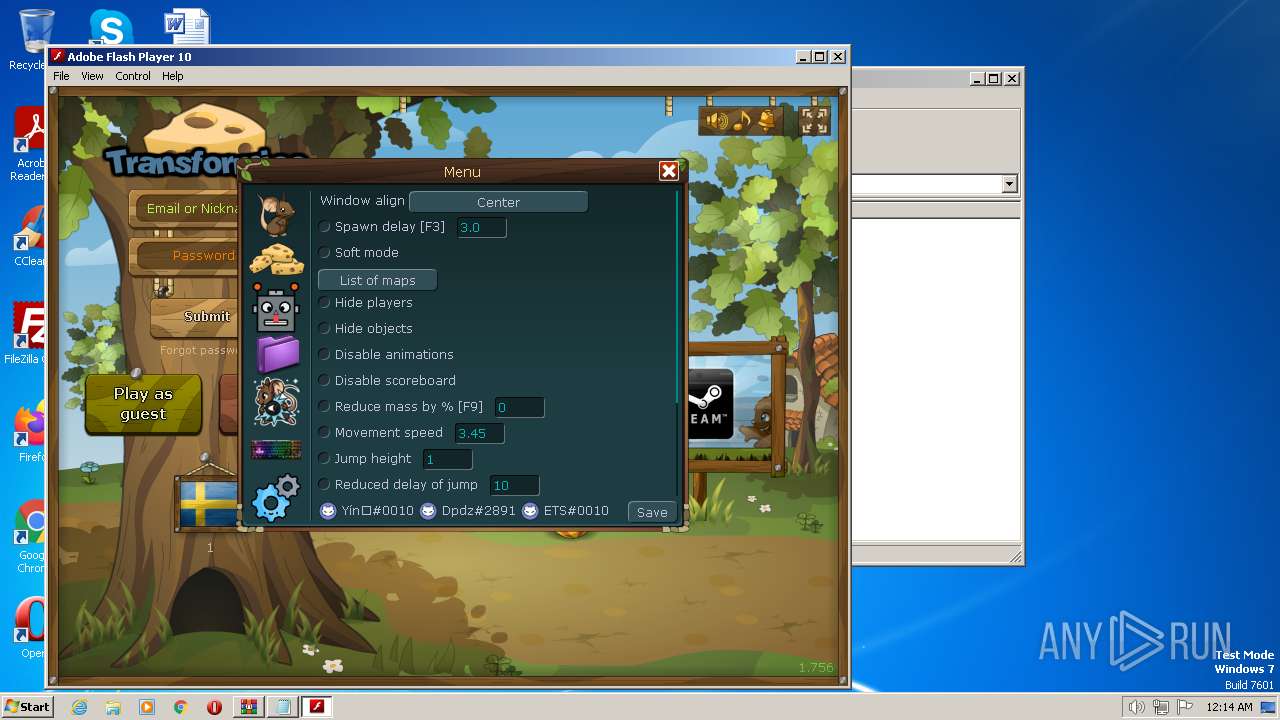Edit the Spawn delay value field
The image size is (1280, 720).
click(x=481, y=228)
